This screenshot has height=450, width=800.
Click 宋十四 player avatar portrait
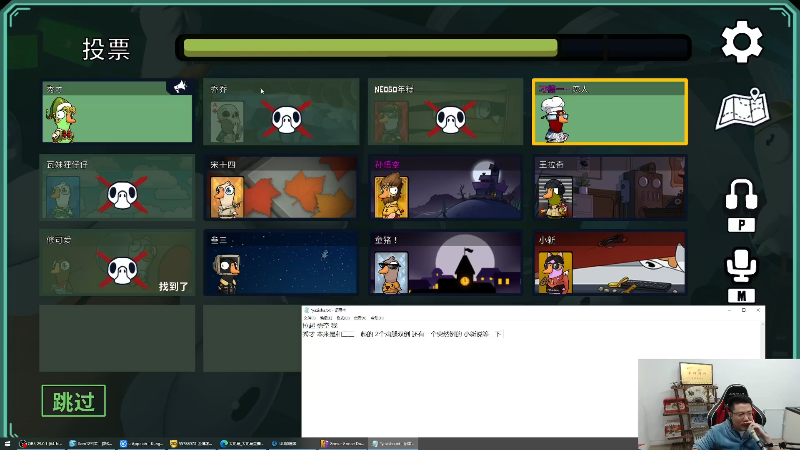tap(227, 197)
